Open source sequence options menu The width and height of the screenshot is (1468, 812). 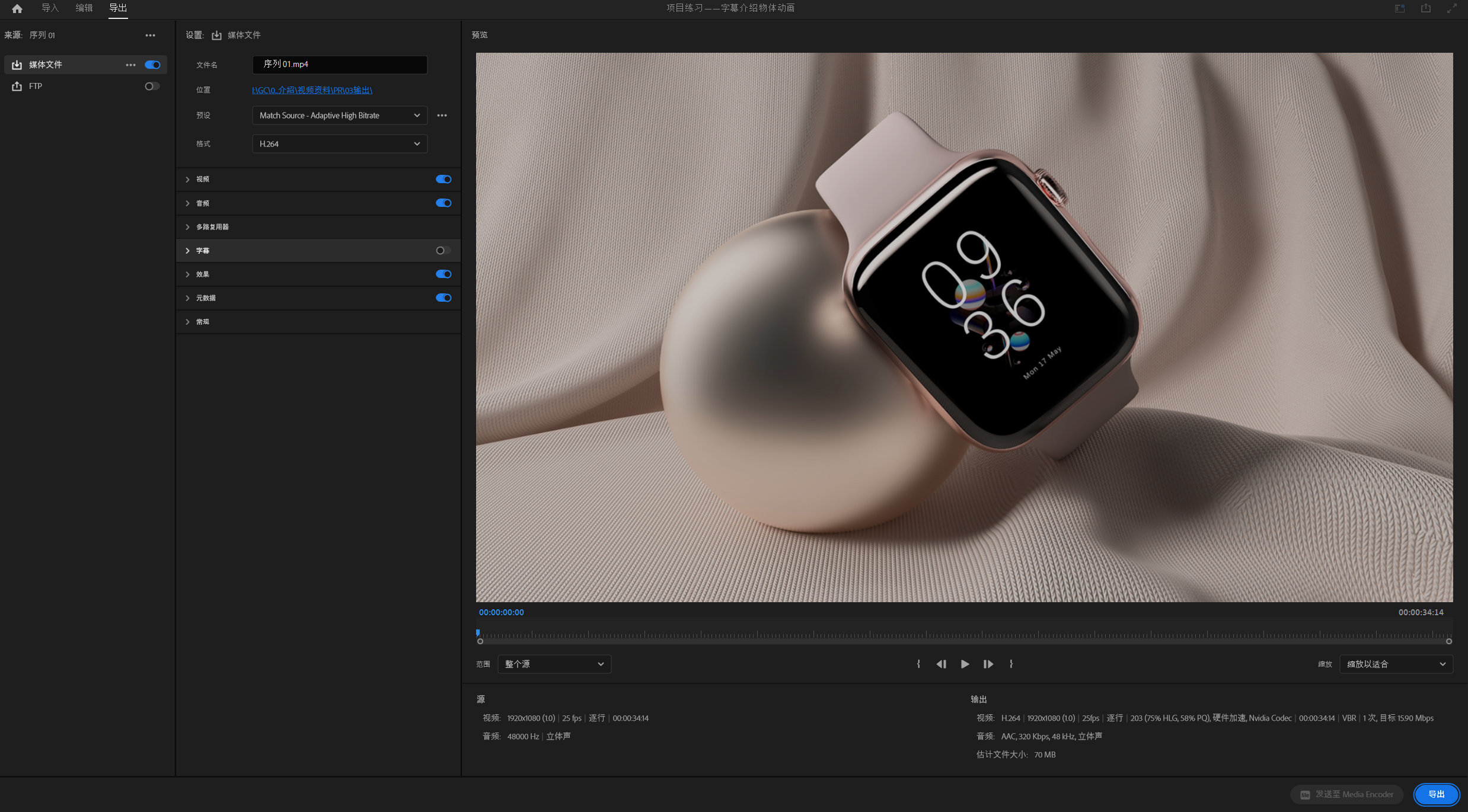coord(150,36)
